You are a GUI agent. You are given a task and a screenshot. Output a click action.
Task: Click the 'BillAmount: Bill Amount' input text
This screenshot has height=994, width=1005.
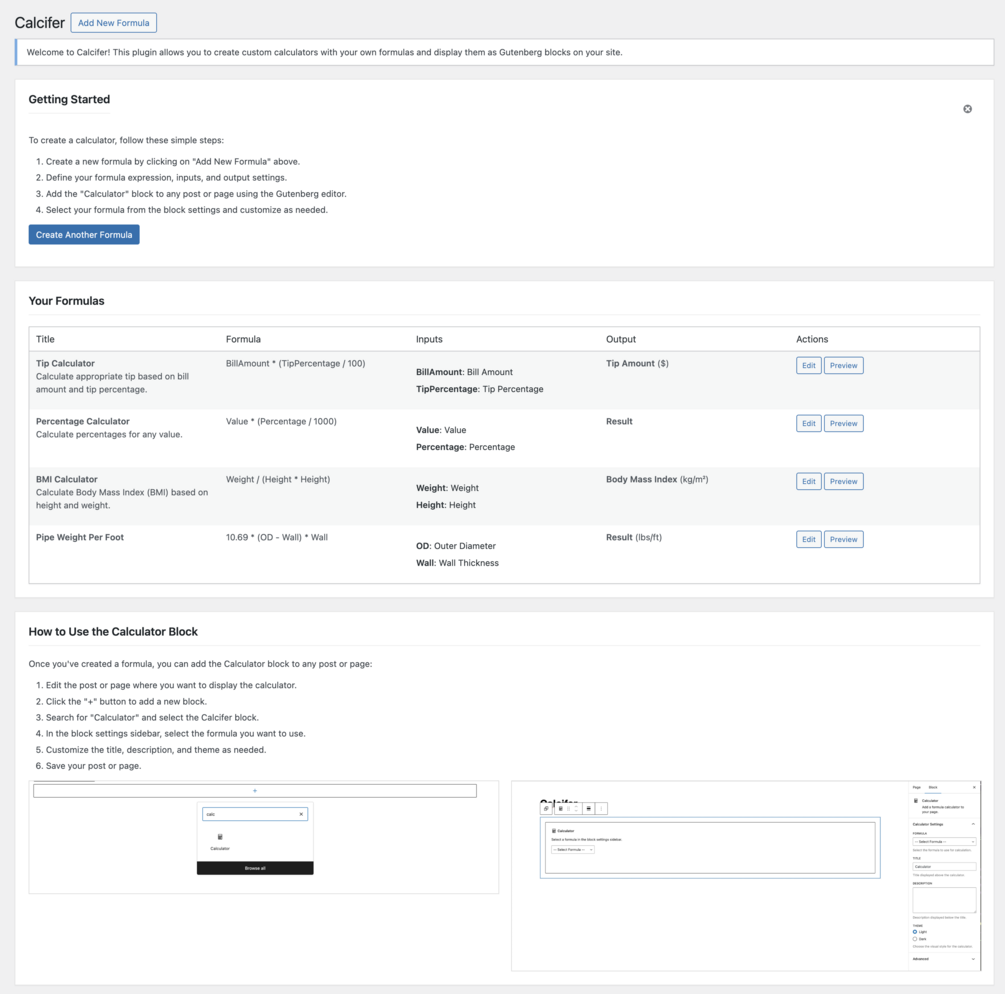coord(464,372)
